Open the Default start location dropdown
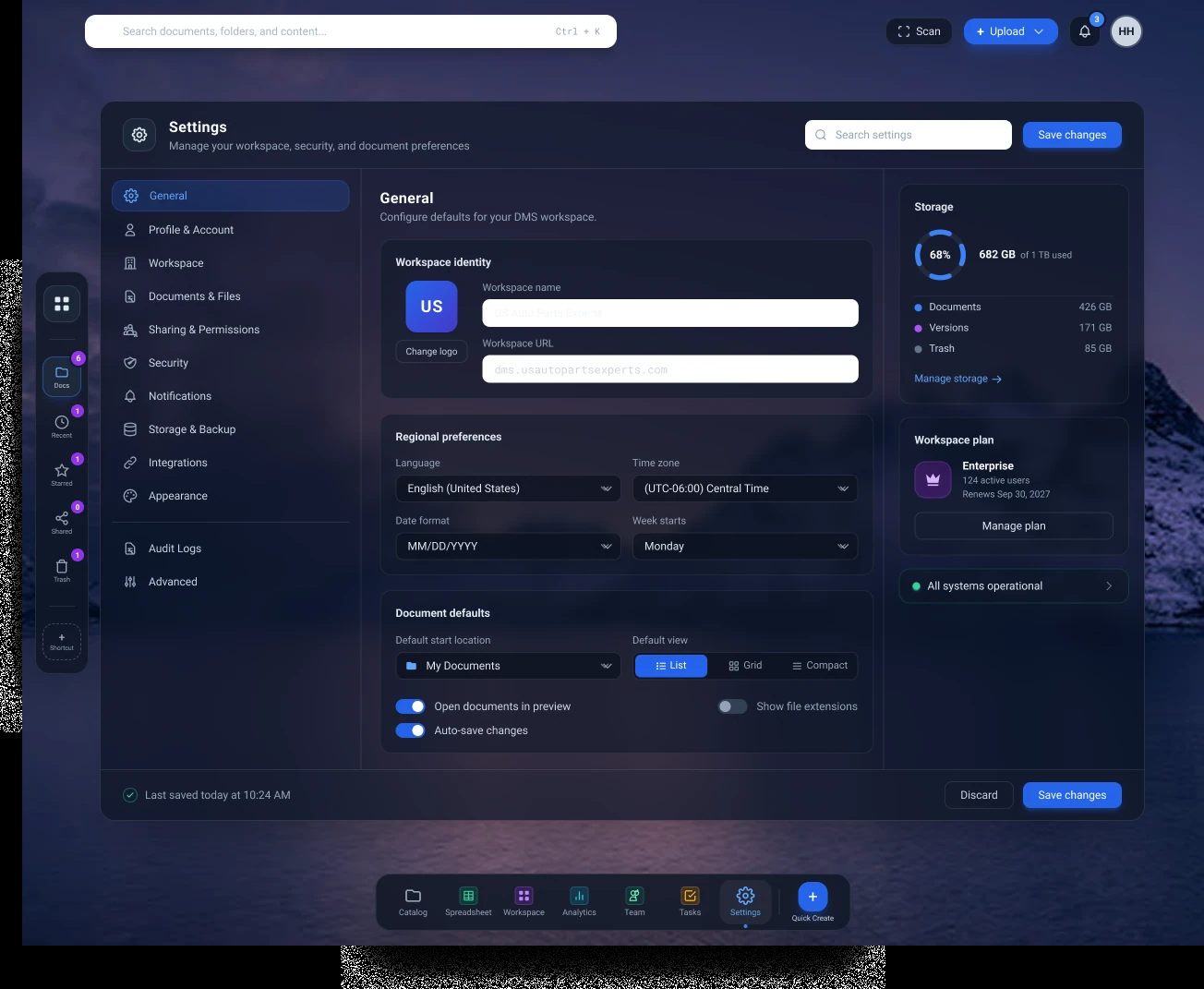Viewport: 1204px width, 989px height. coord(508,666)
